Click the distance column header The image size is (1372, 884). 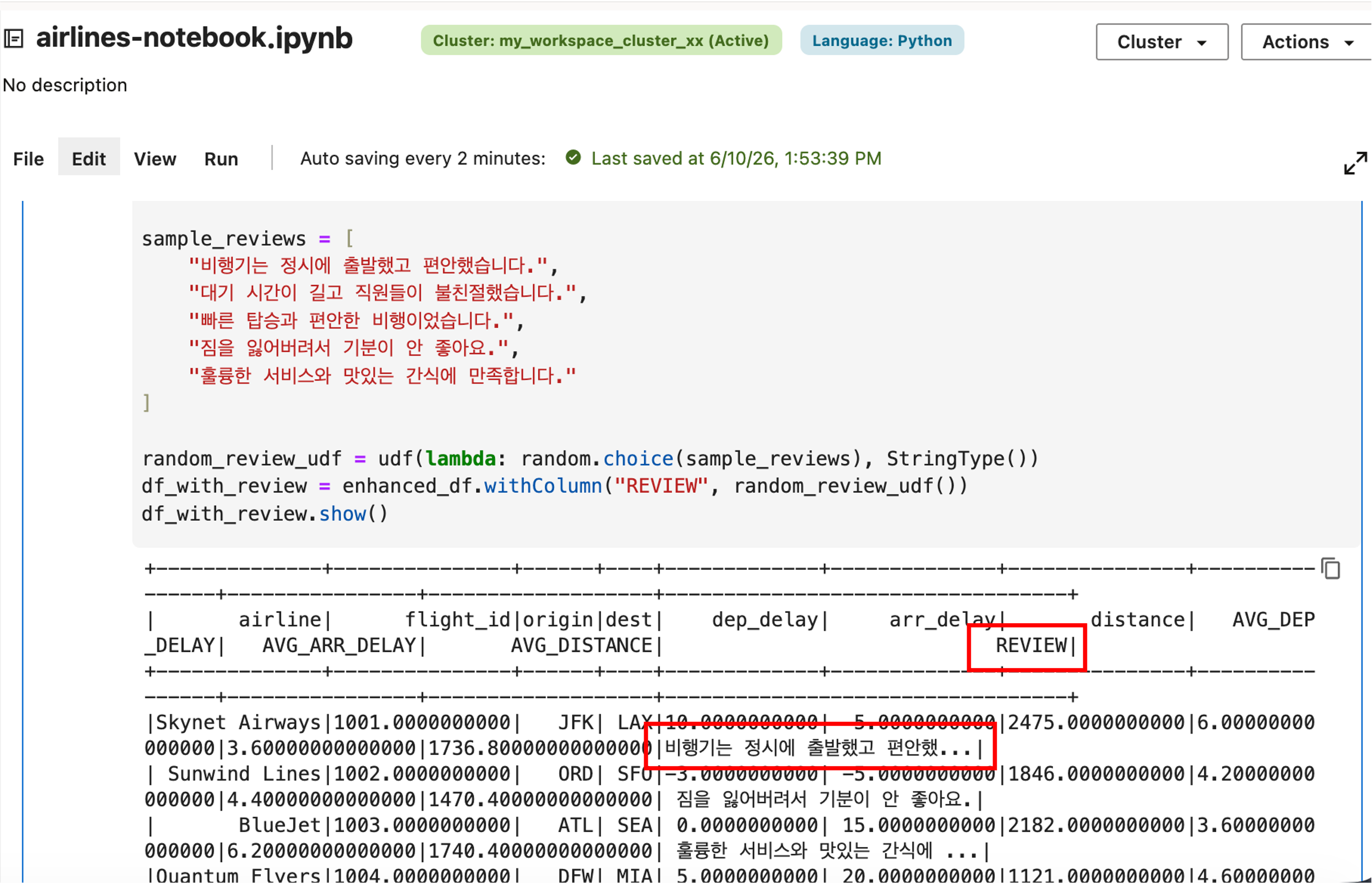tap(1137, 620)
